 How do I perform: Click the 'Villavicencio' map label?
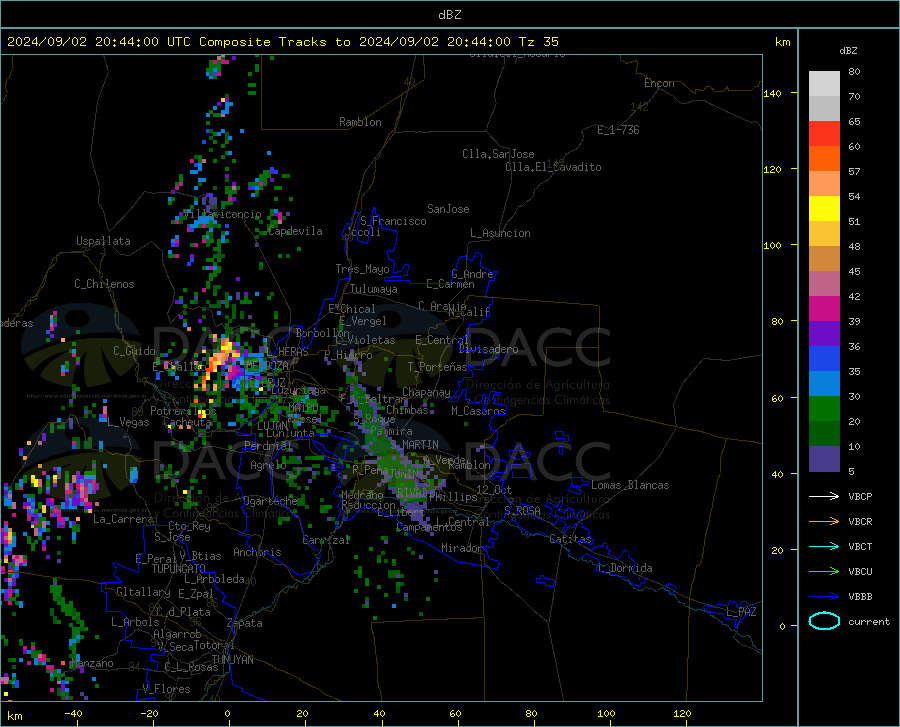[223, 214]
